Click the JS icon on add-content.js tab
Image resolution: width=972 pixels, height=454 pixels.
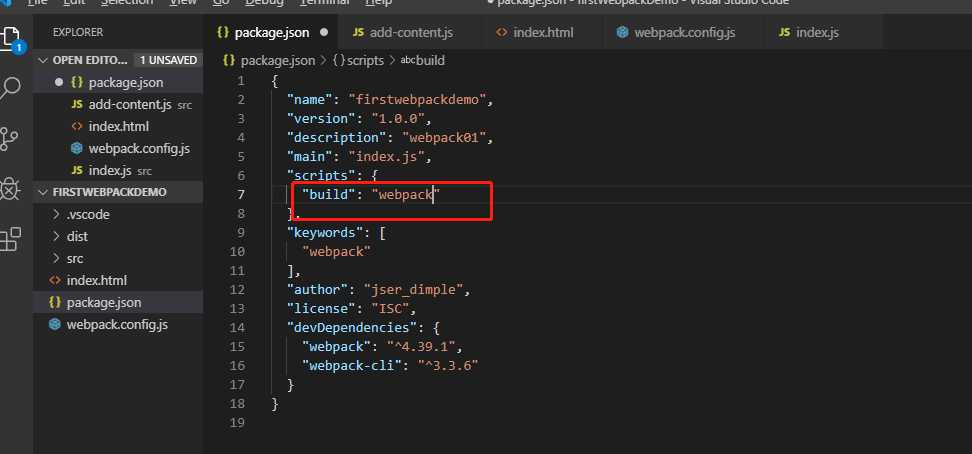tap(358, 32)
